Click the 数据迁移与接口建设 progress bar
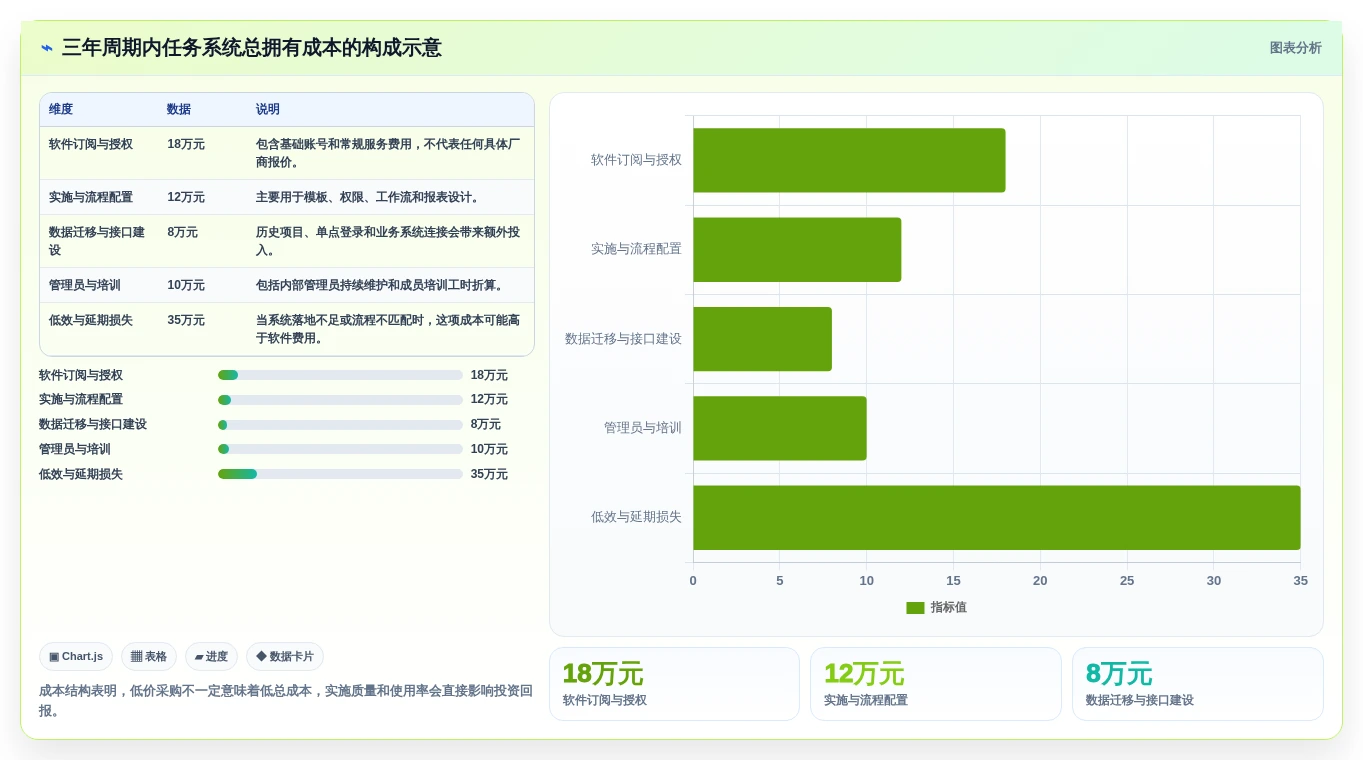The width and height of the screenshot is (1363, 760). [340, 425]
